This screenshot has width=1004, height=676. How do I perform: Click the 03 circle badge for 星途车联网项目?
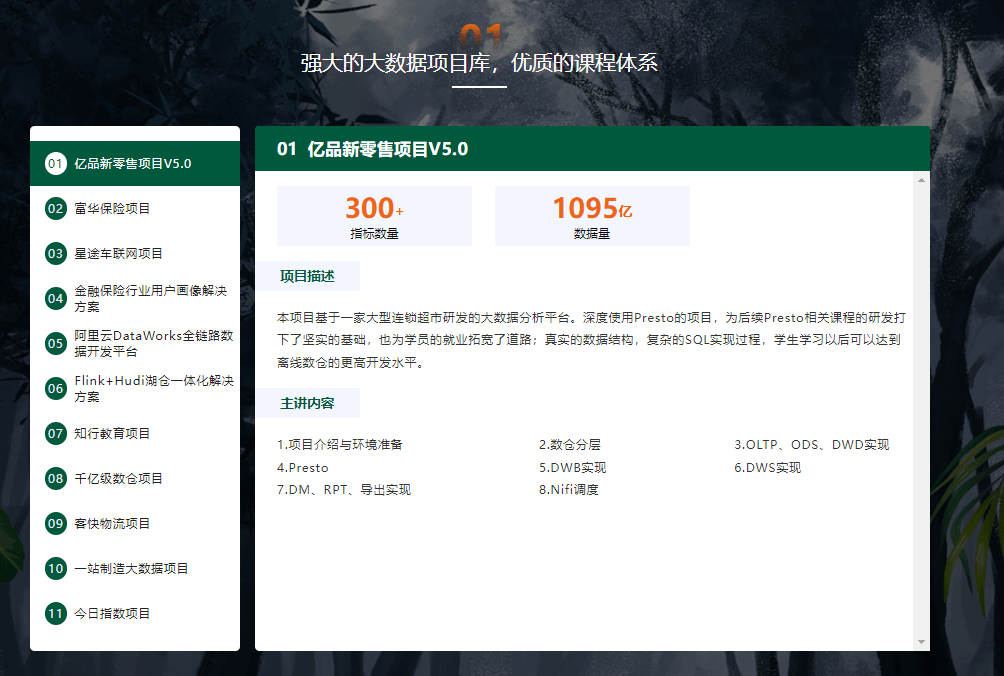(56, 254)
